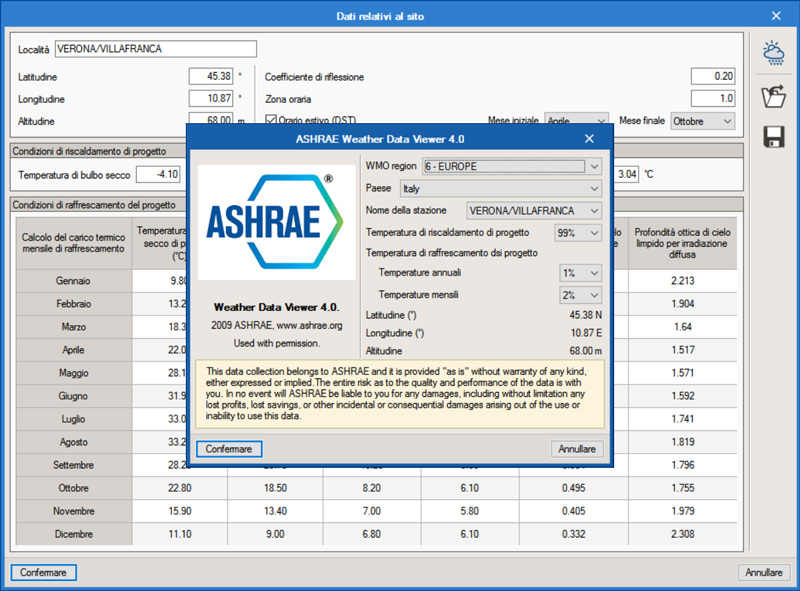Click cell 0.332 in Dicembre row
800x591 pixels.
coord(573,534)
